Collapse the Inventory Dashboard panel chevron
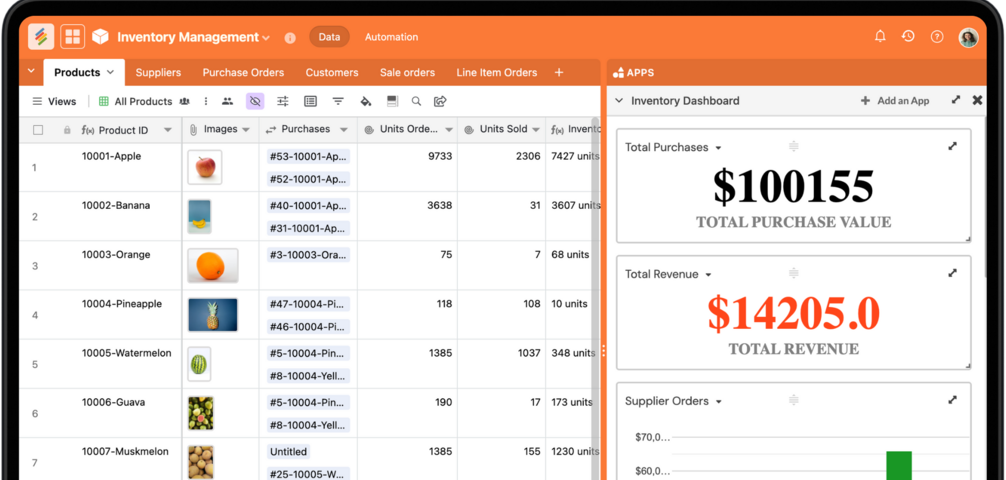 pyautogui.click(x=619, y=101)
